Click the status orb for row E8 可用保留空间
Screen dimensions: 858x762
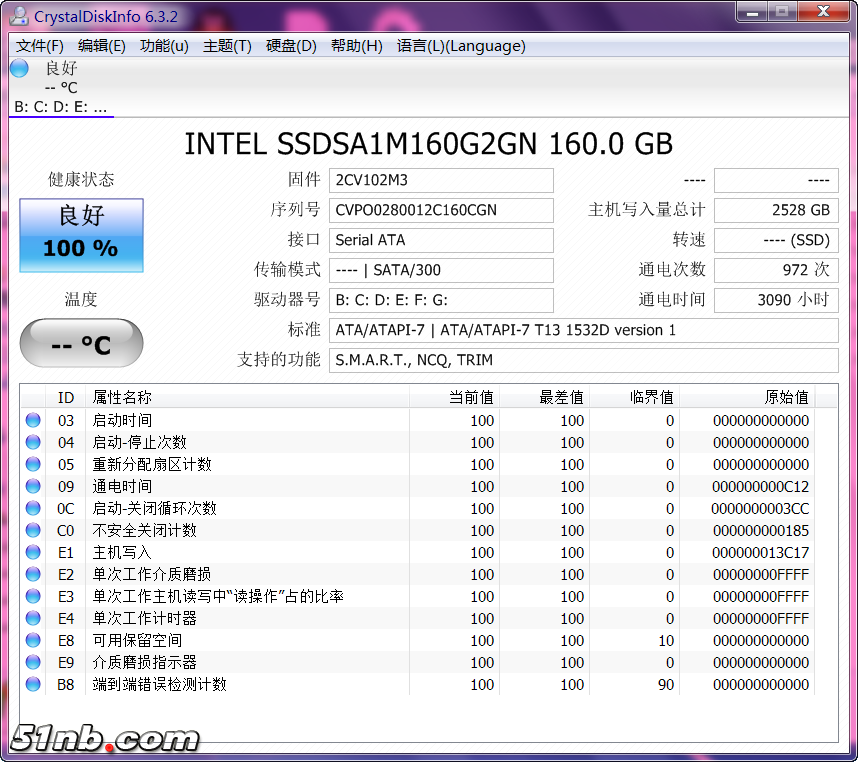[33, 640]
